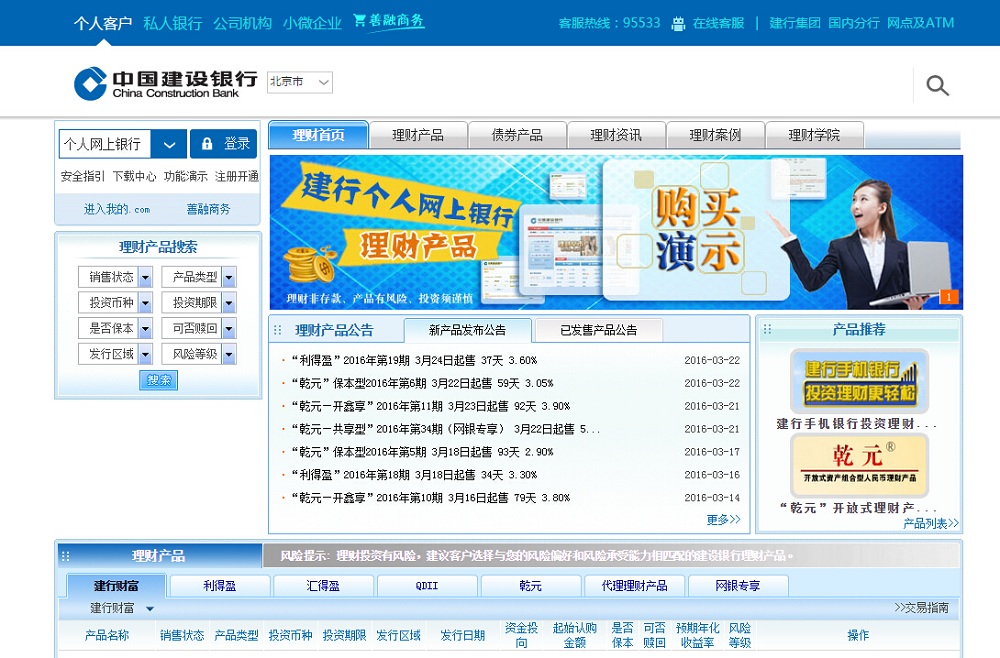Select the 网银专享 product tab
The width and height of the screenshot is (1000, 658).
[x=738, y=585]
